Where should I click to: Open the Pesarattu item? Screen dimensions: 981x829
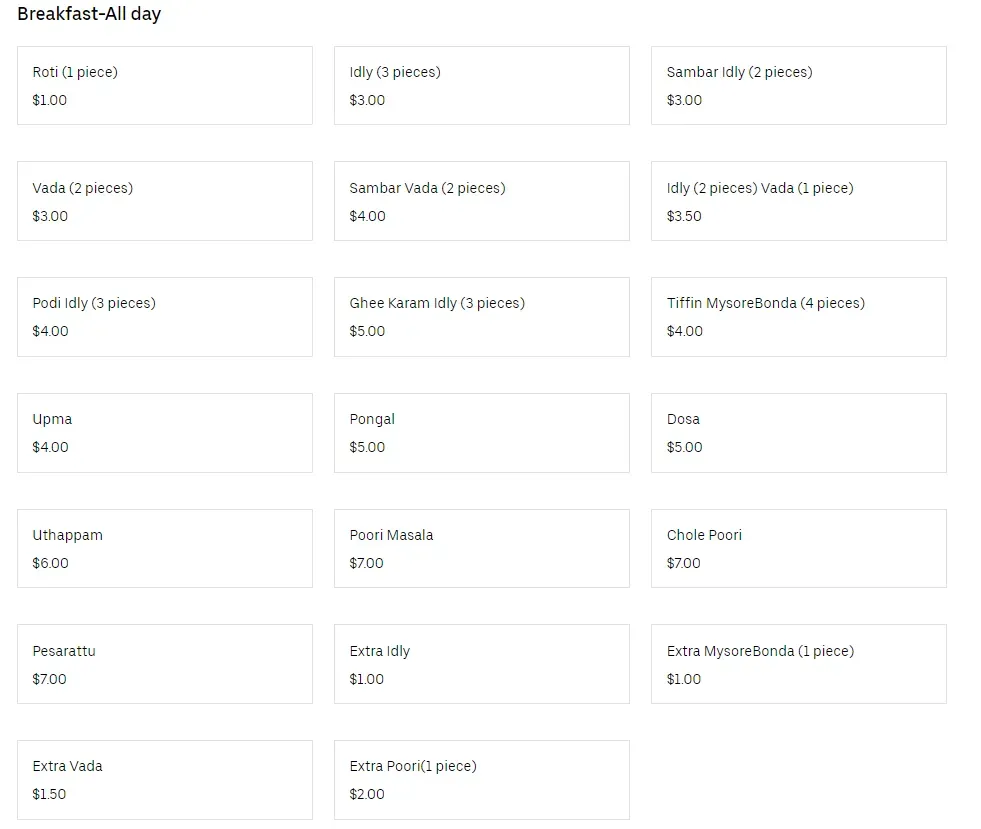[x=164, y=664]
